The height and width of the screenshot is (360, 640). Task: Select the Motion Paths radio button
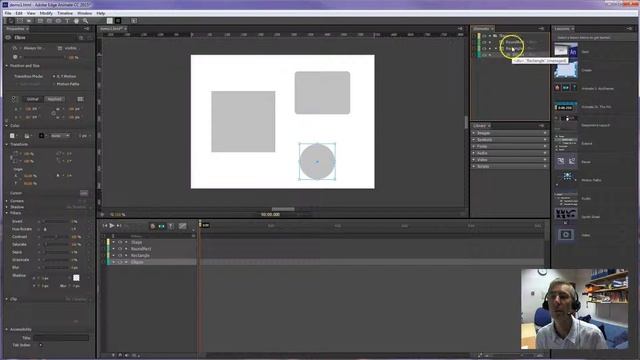point(54,84)
